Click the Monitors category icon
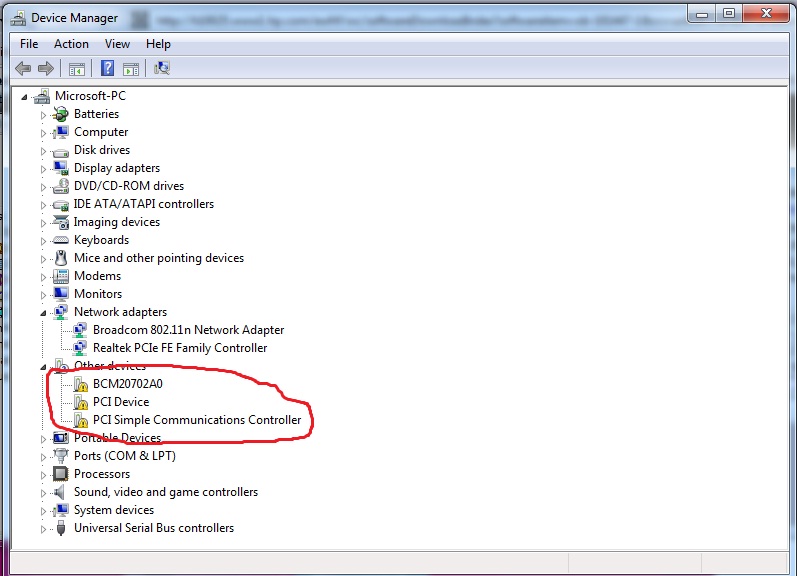Viewport: 797px width, 576px height. (x=60, y=294)
